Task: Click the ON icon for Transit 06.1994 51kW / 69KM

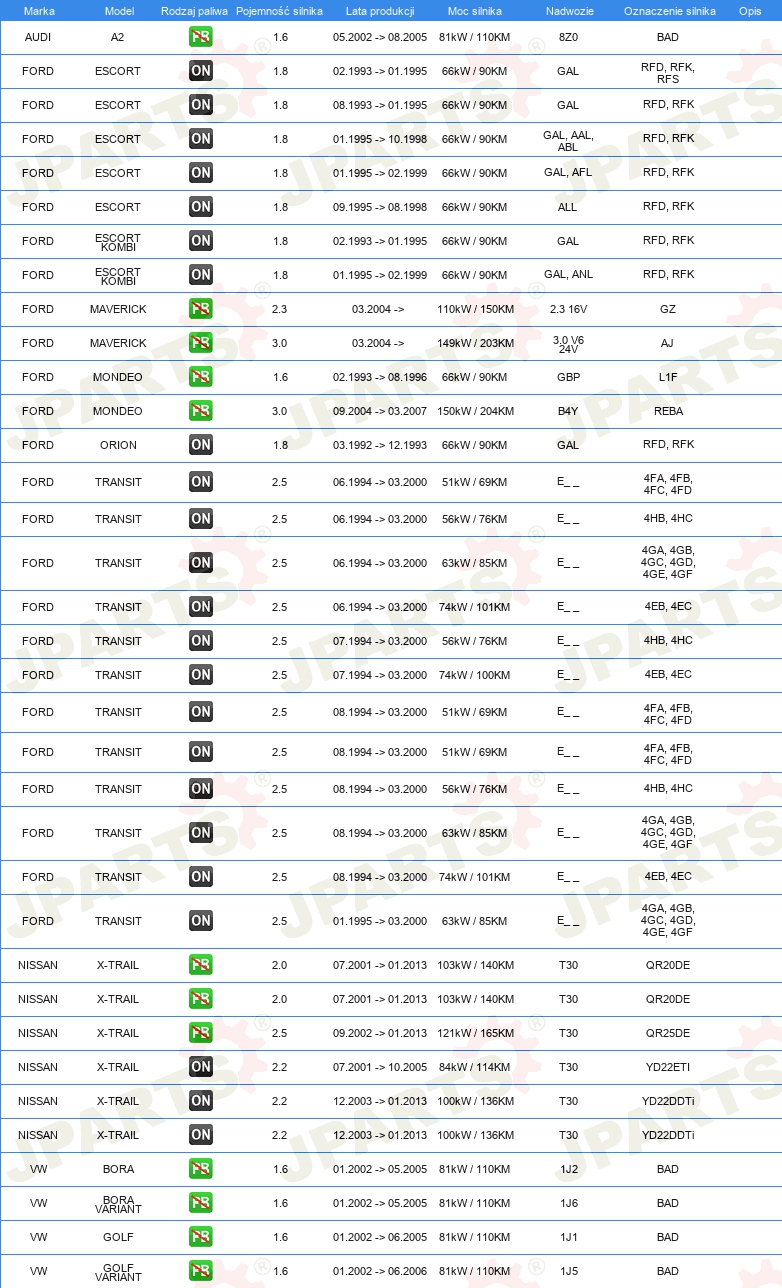Action: pos(201,482)
